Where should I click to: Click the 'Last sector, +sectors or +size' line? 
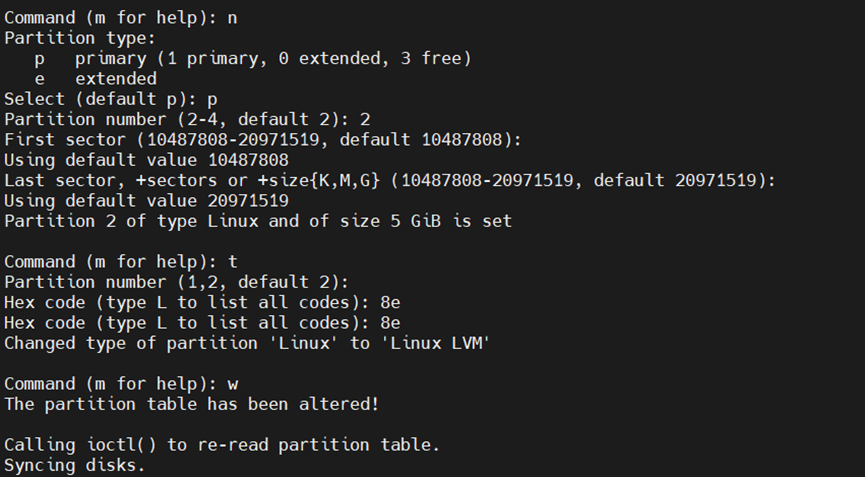click(390, 180)
